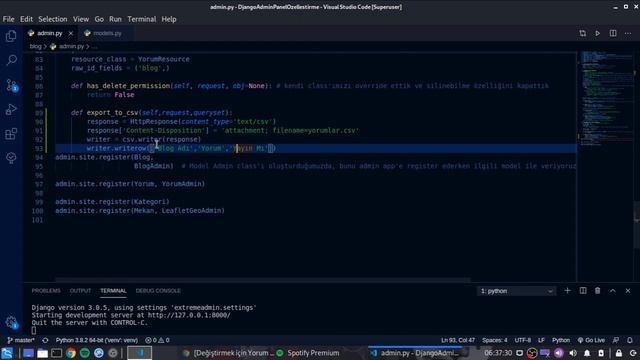
Task: Switch to Spotify Premium taskbar window
Action: click(309, 353)
